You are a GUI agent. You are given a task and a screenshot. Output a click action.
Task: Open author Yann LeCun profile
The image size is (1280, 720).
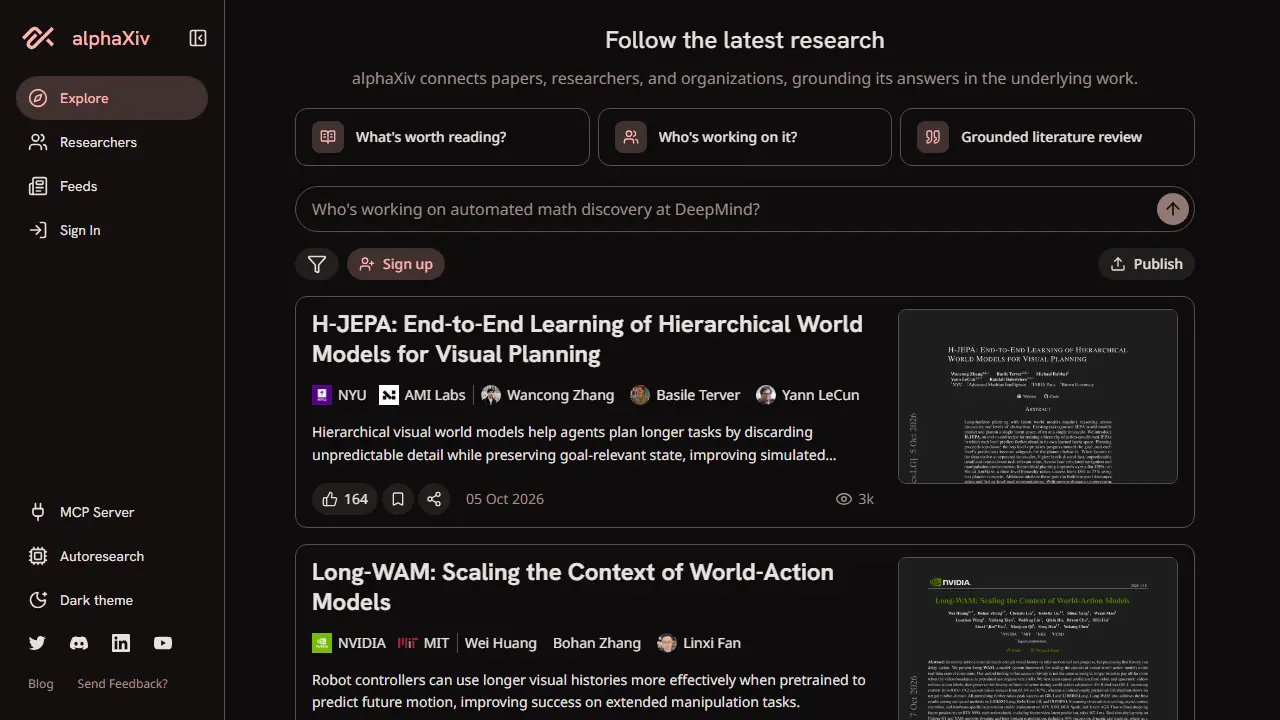coord(808,395)
